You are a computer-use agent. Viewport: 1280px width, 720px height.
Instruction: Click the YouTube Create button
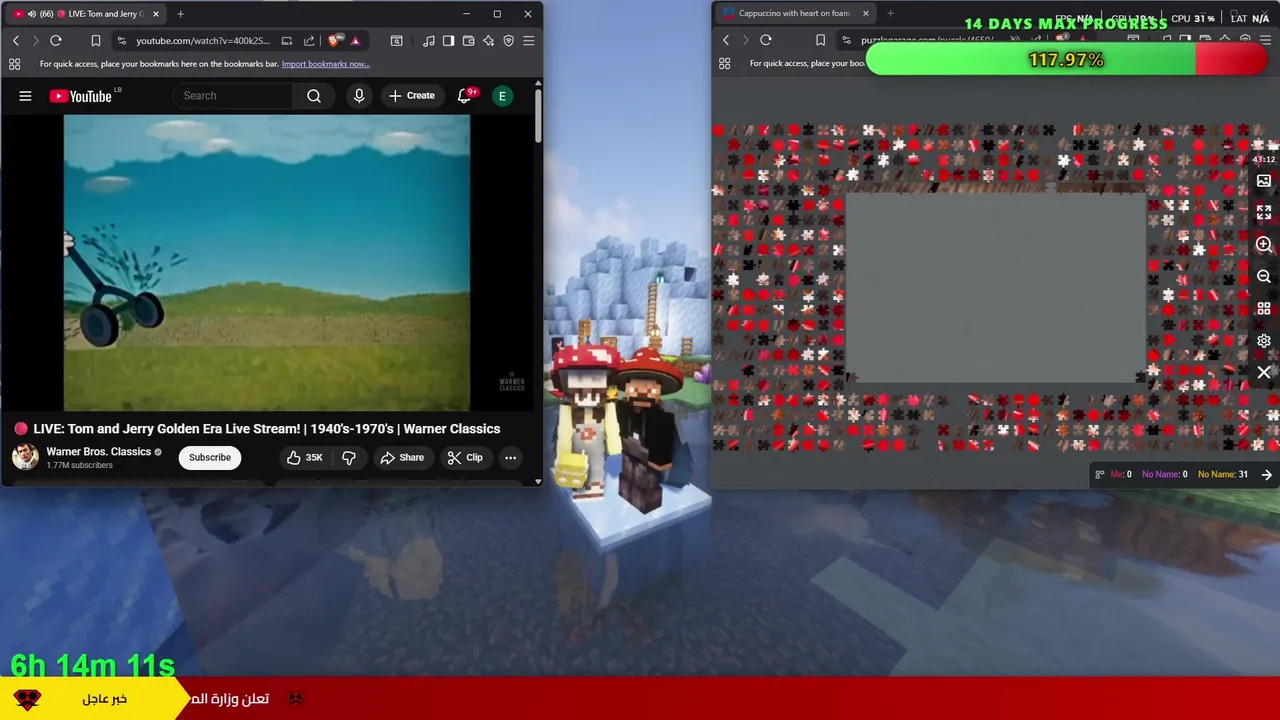click(412, 96)
